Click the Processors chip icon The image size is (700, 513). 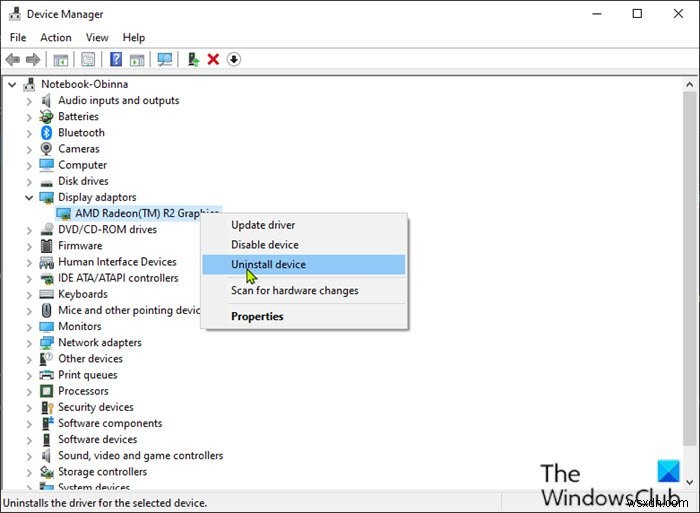pyautogui.click(x=46, y=391)
